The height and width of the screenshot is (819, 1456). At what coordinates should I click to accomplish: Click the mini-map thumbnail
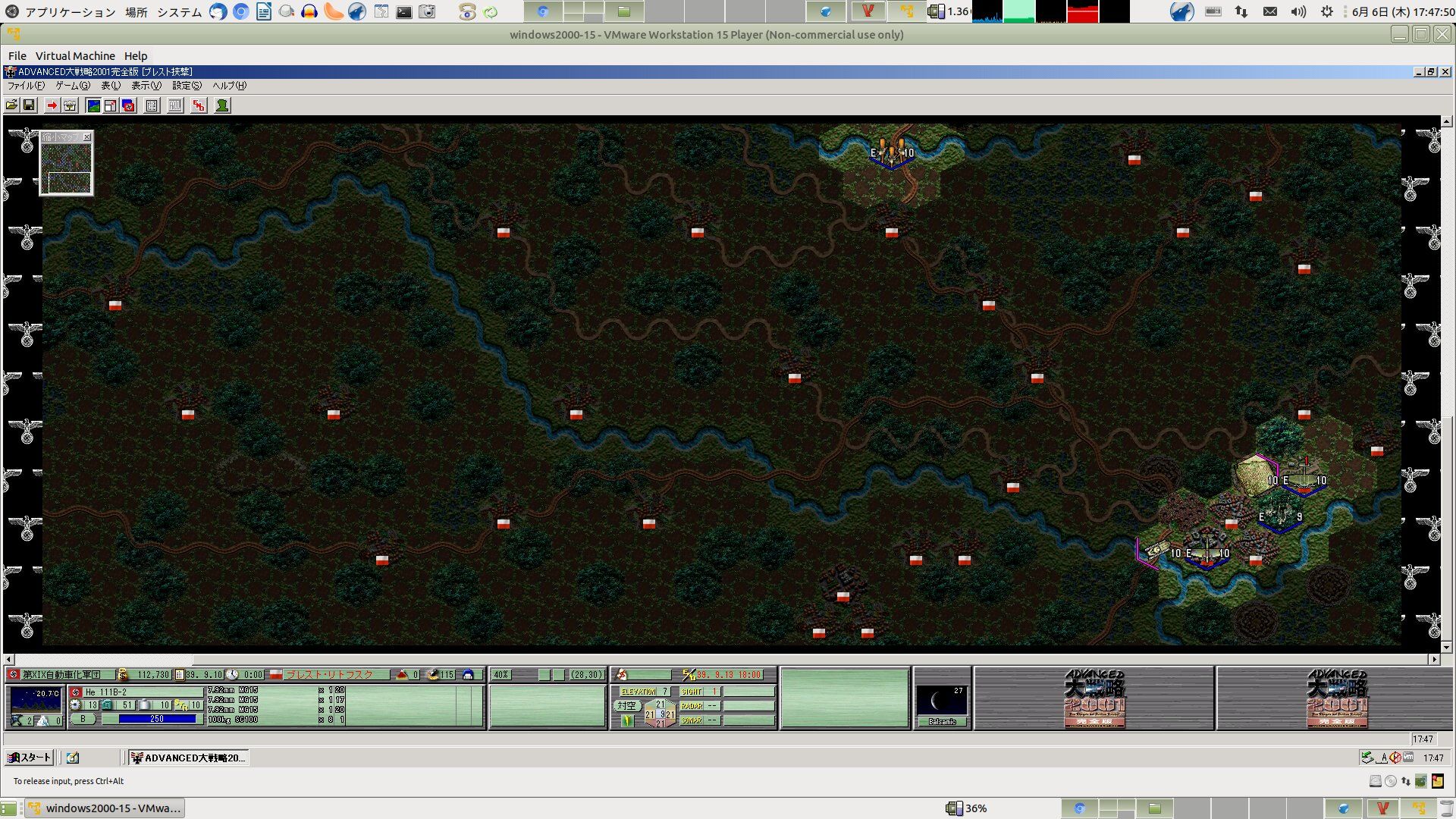pyautogui.click(x=66, y=168)
